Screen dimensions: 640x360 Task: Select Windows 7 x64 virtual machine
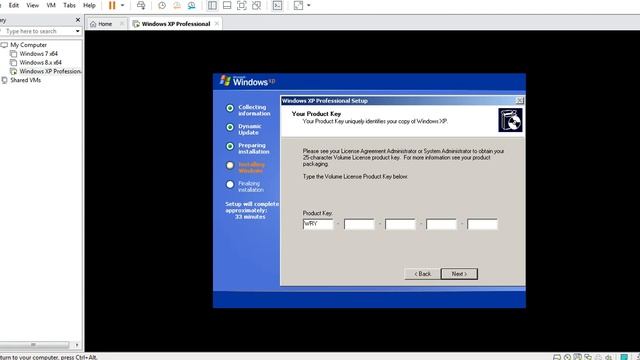[x=39, y=53]
